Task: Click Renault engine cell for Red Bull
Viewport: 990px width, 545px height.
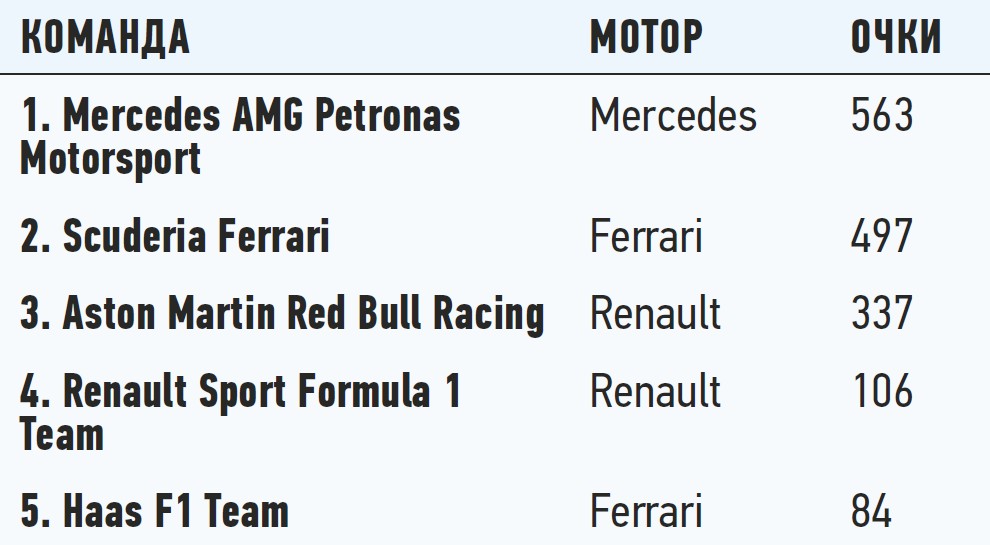Action: point(655,313)
